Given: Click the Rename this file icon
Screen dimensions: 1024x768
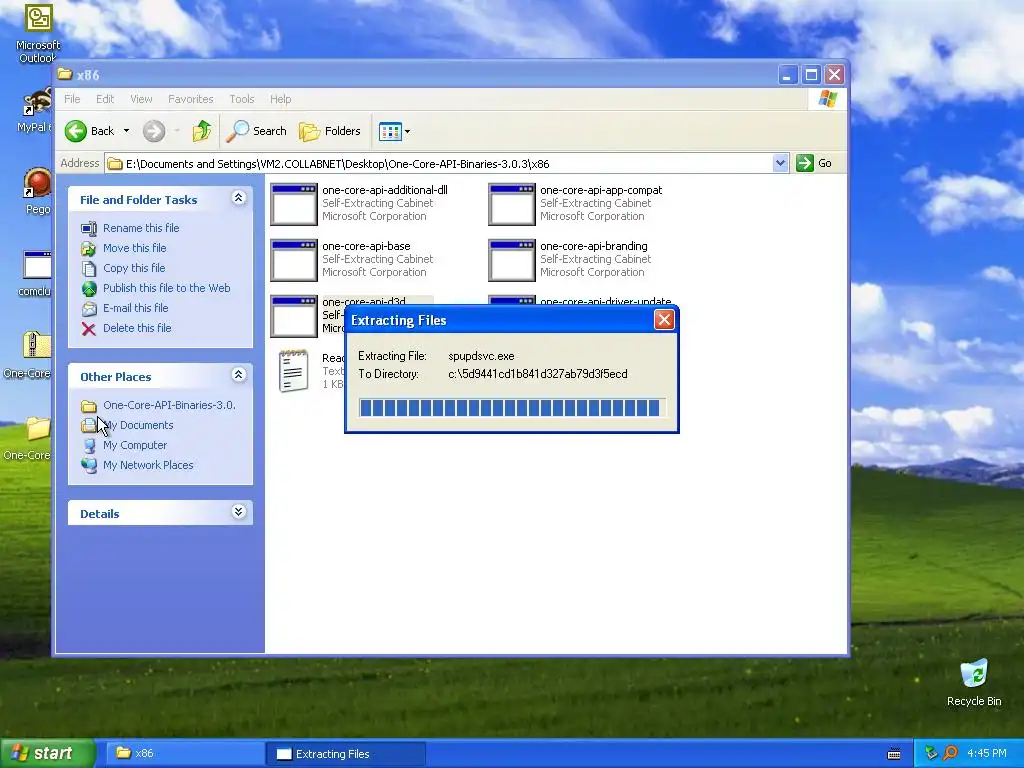Looking at the screenshot, I should tap(89, 228).
